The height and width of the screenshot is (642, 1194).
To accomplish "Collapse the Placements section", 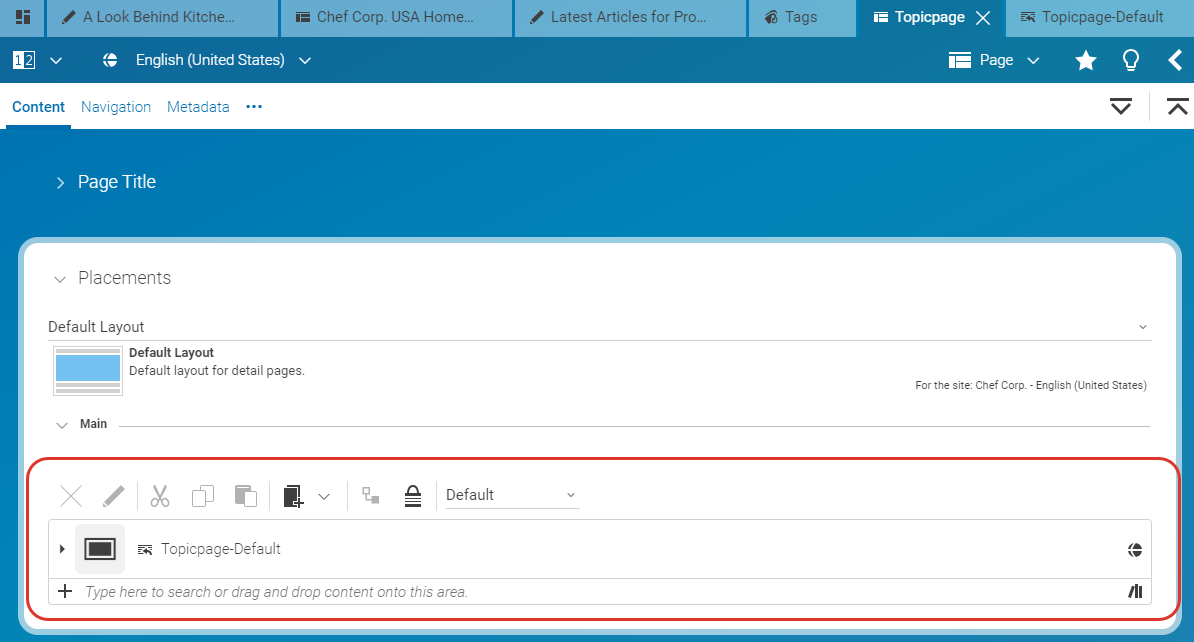I will click(x=60, y=278).
